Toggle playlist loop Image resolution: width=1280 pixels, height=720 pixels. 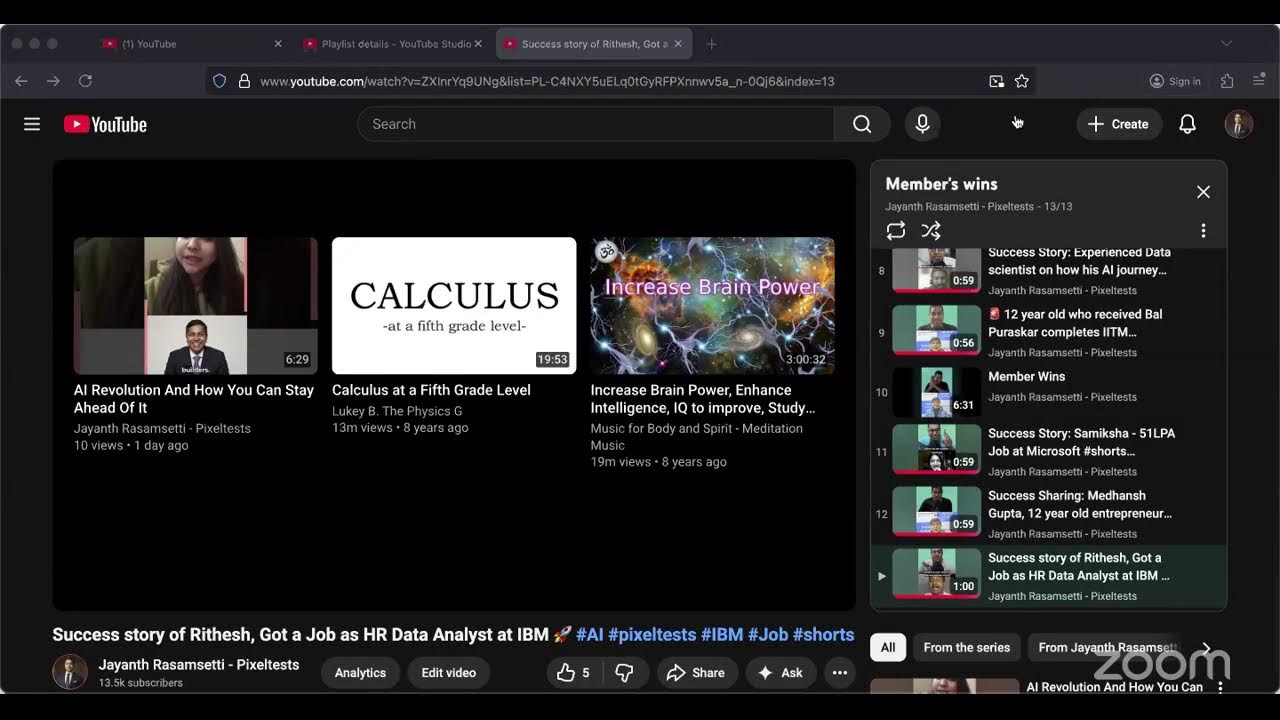click(896, 231)
